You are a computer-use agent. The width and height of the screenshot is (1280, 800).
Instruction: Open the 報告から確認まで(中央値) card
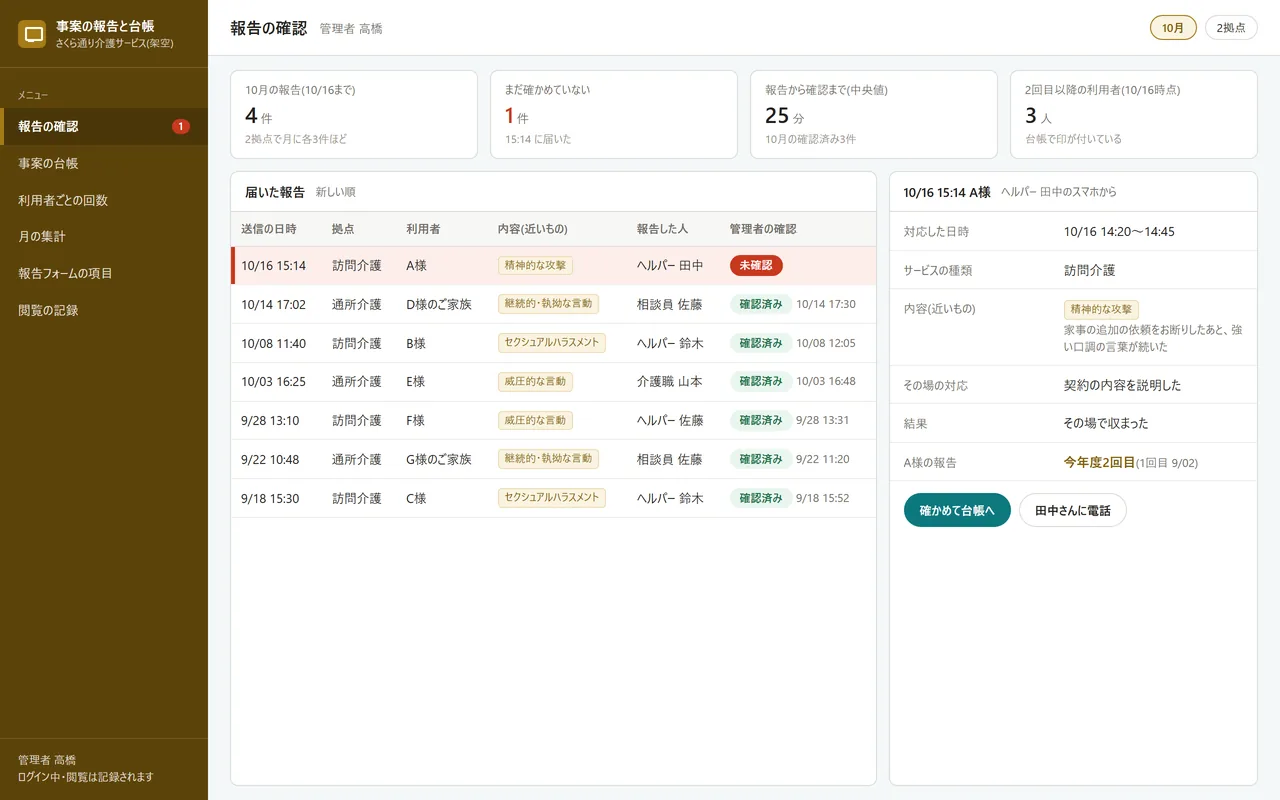click(874, 114)
